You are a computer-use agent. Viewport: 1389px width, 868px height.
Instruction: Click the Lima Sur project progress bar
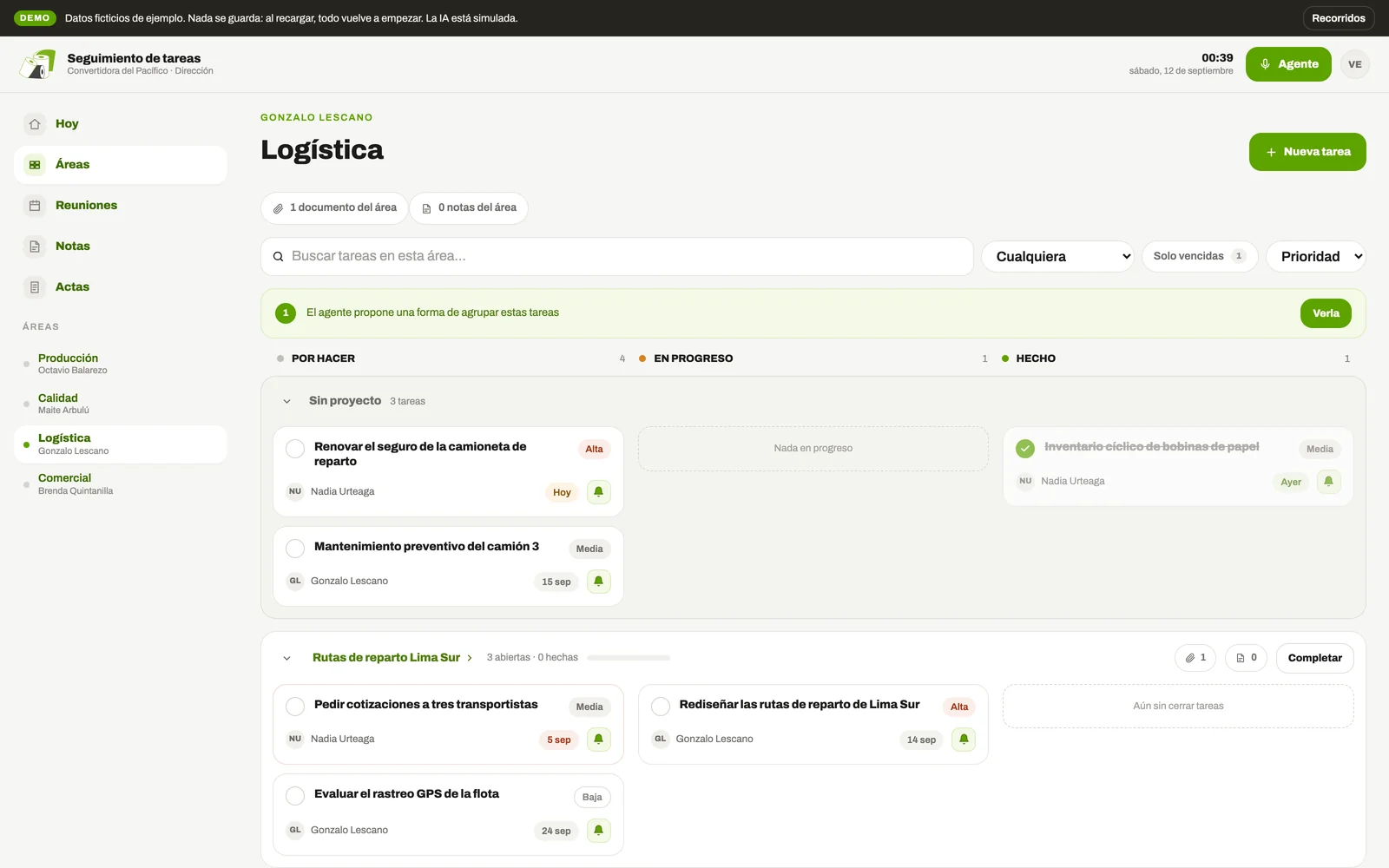point(629,658)
